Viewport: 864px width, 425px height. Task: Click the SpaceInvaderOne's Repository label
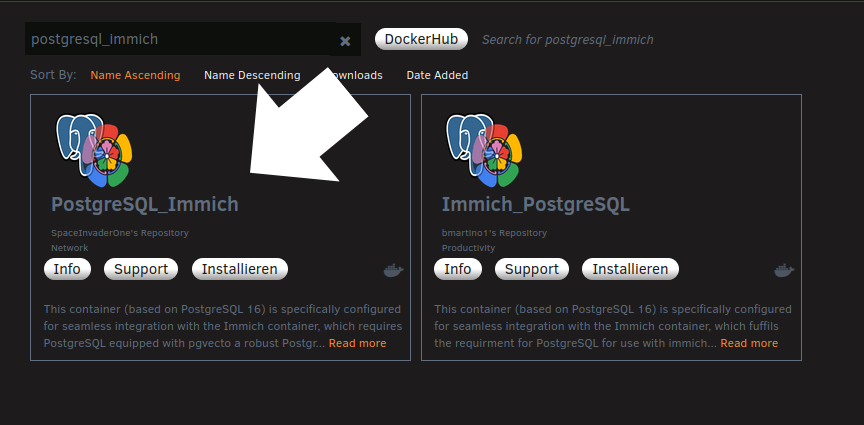pos(119,233)
